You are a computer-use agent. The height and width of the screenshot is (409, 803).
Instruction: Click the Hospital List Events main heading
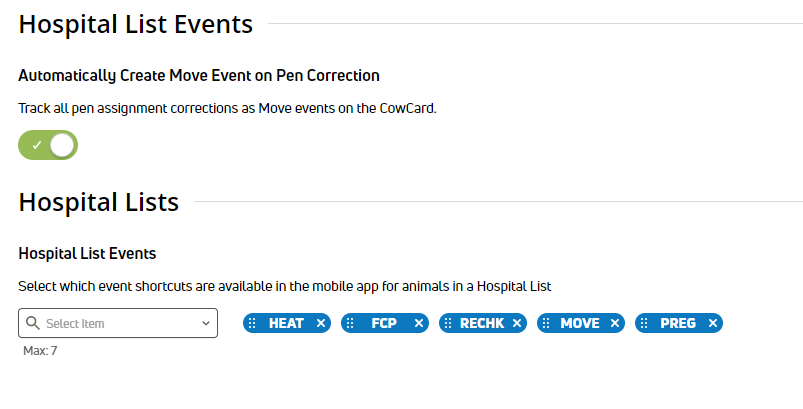tap(136, 24)
